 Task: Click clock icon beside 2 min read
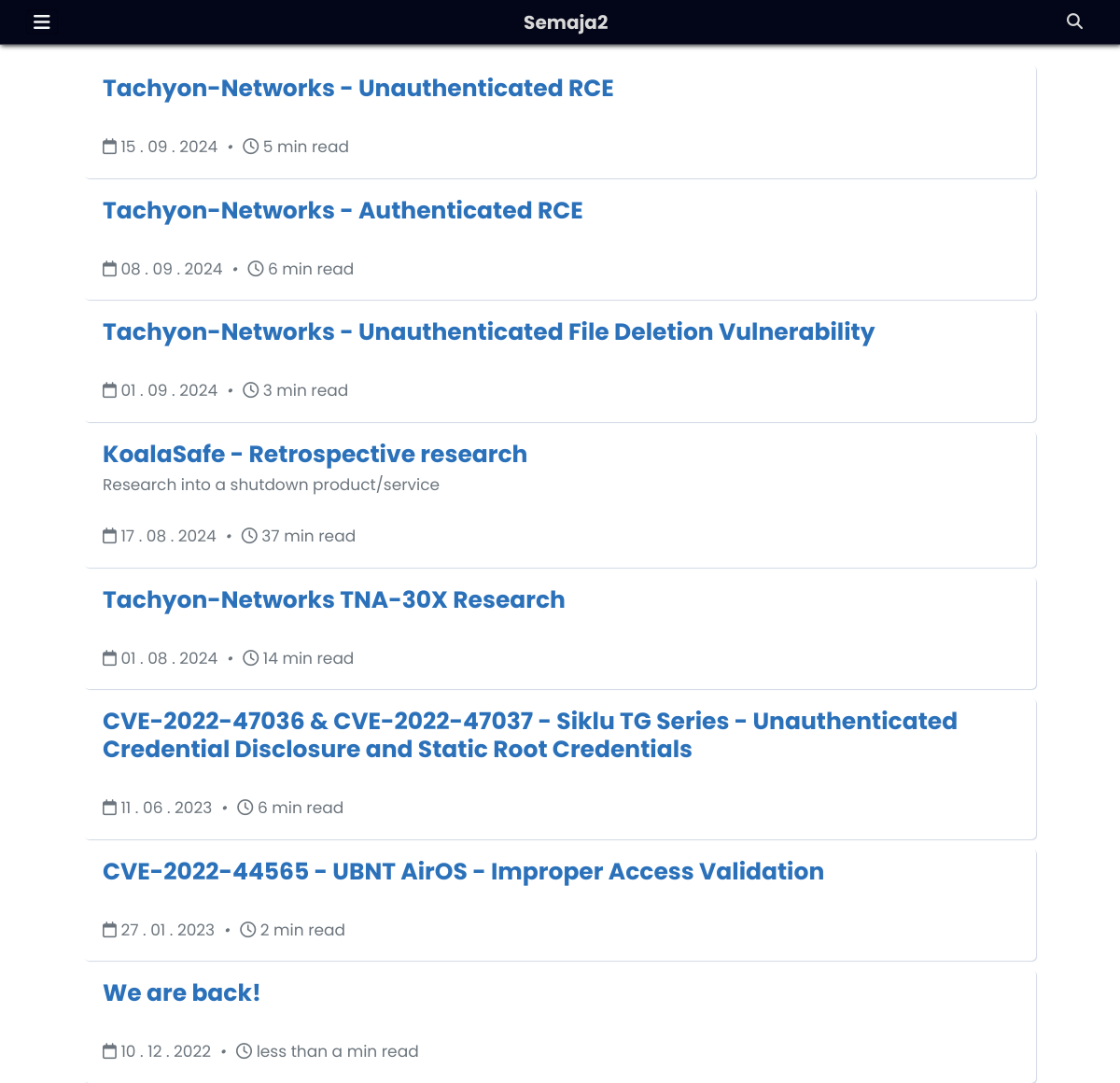click(247, 930)
